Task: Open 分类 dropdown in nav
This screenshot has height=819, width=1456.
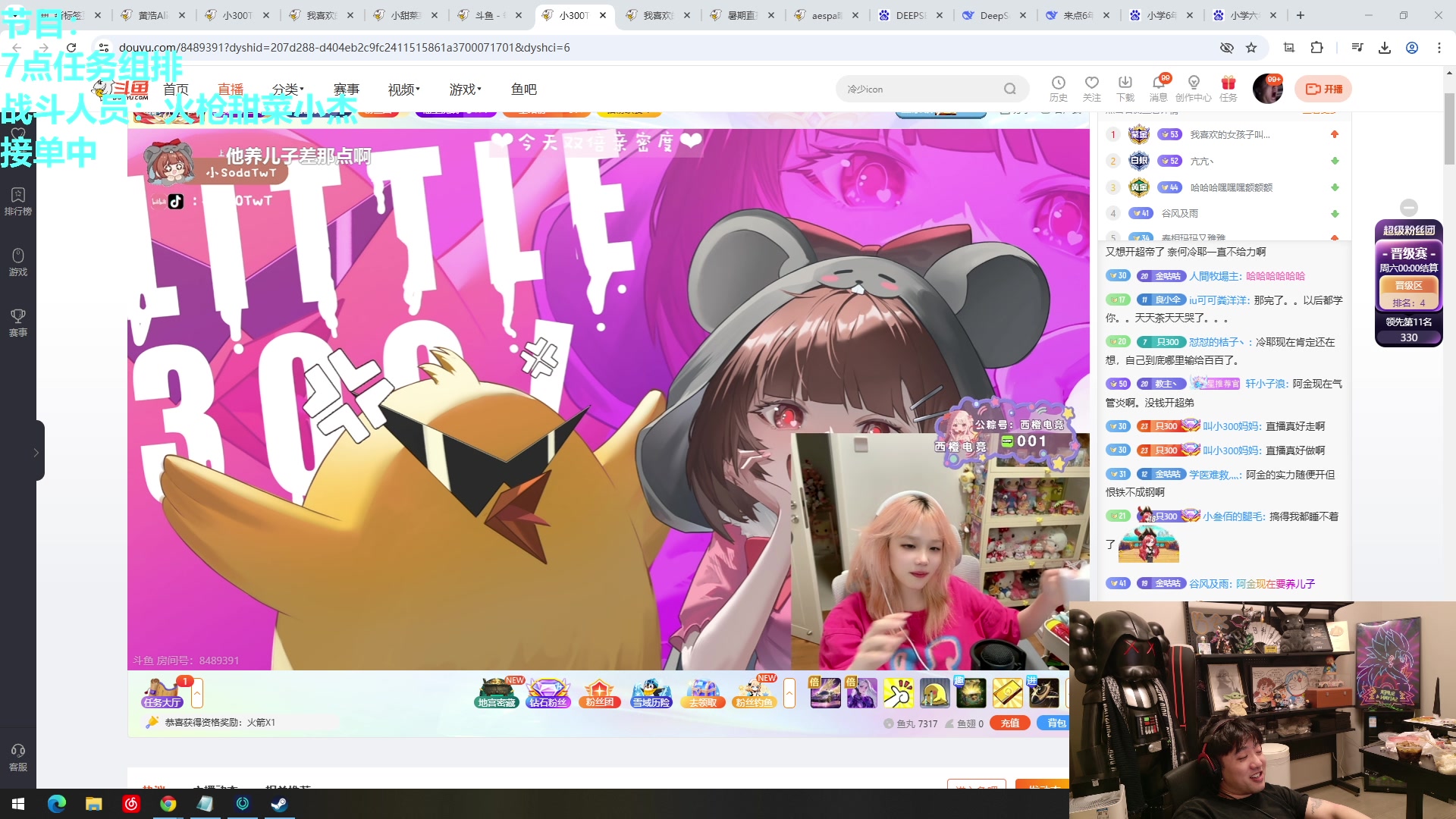Action: coord(288,89)
